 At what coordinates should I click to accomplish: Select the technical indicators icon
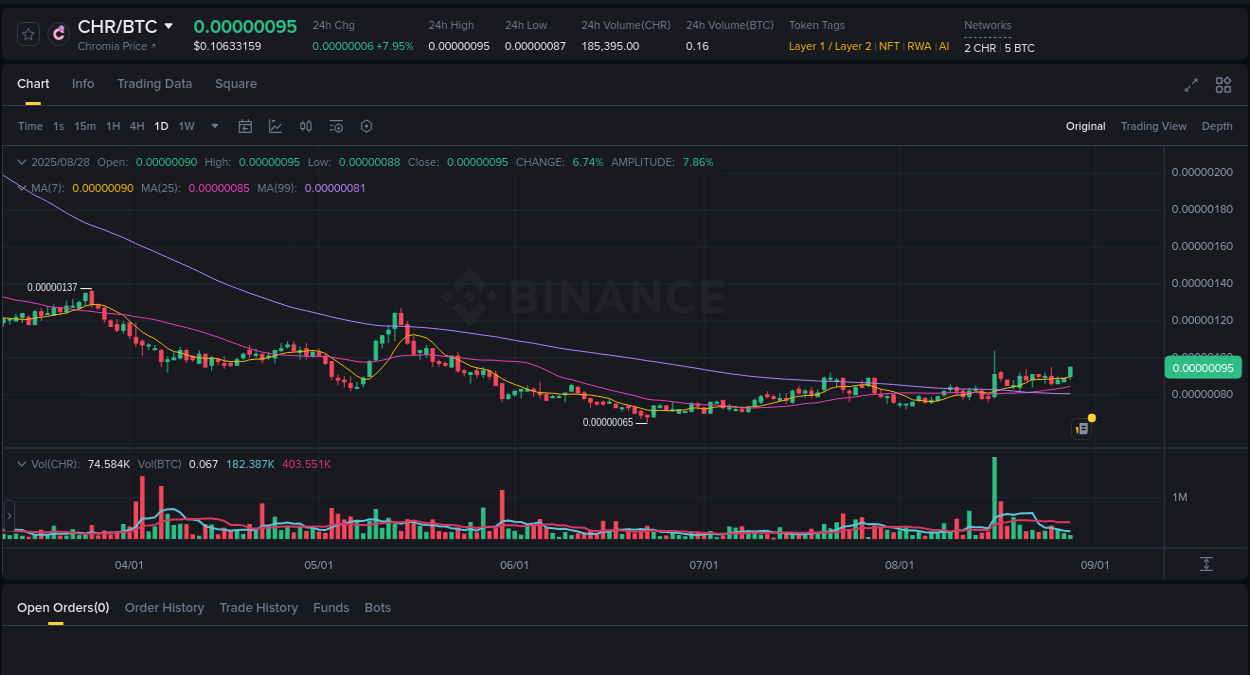[275, 126]
